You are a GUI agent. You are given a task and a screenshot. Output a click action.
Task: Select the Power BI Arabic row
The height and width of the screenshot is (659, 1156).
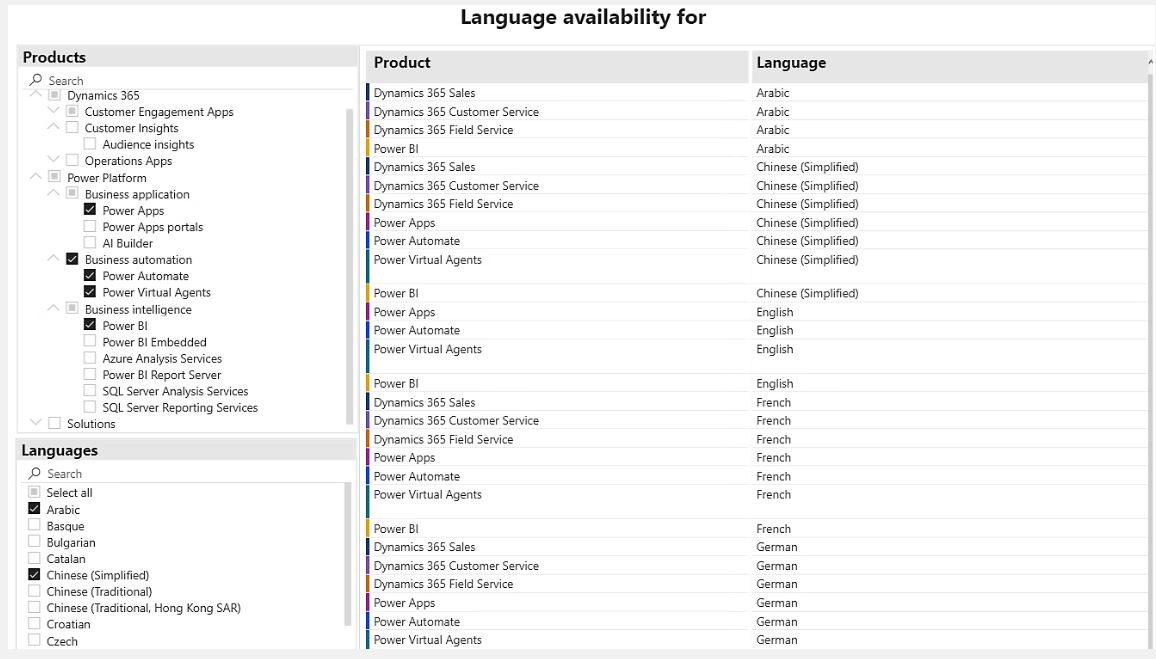point(757,148)
